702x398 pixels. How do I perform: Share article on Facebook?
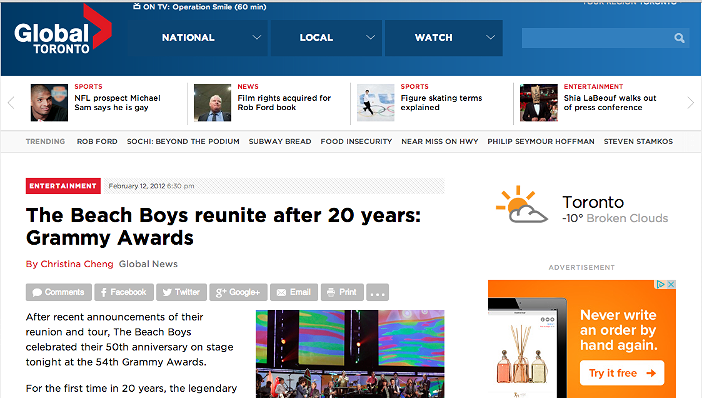[x=124, y=292]
